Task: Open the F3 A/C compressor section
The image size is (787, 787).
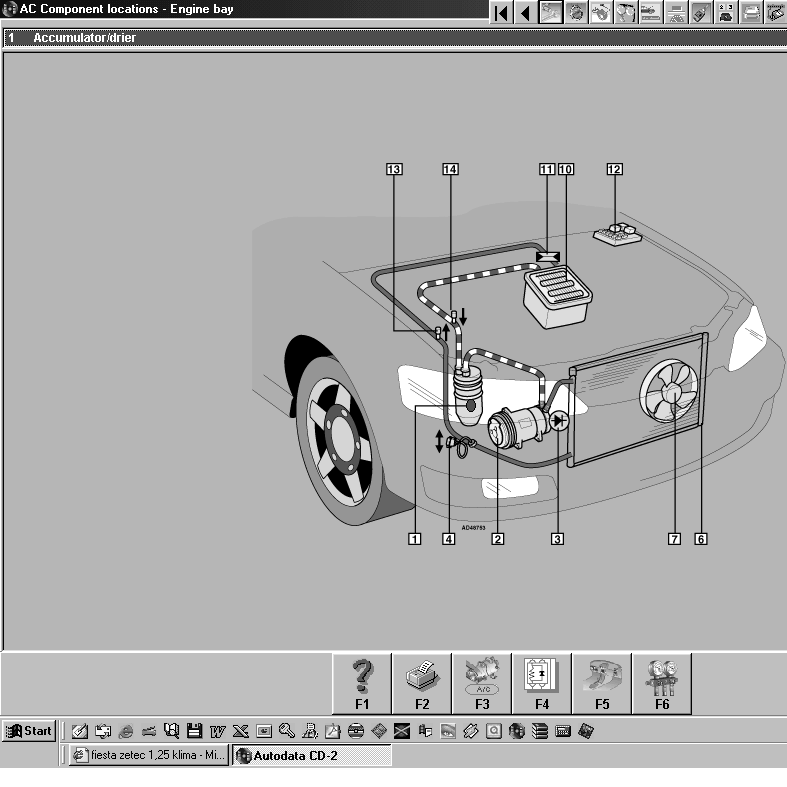Action: [x=481, y=683]
